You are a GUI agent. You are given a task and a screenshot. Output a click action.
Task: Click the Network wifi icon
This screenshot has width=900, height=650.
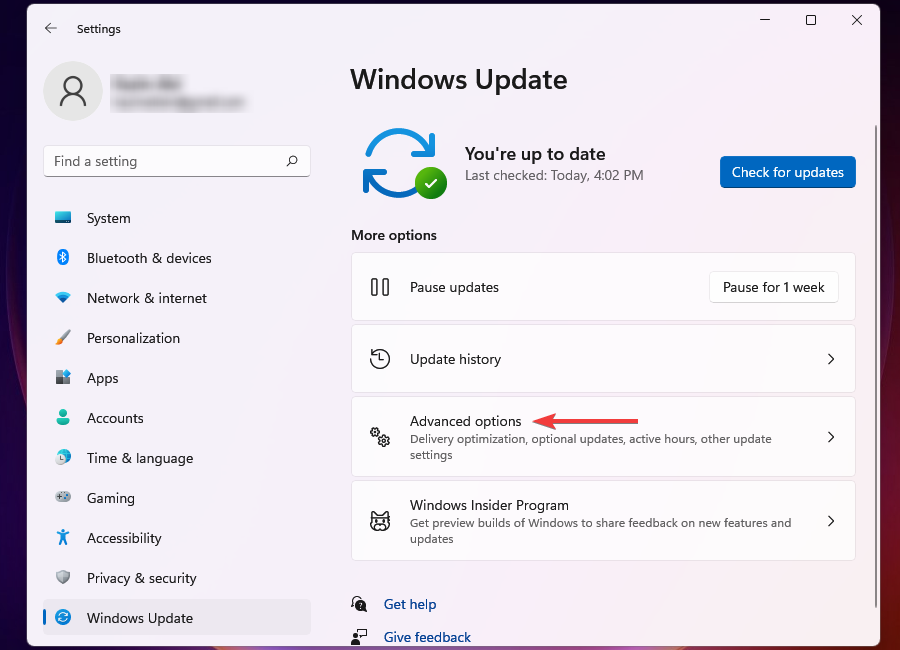(63, 297)
